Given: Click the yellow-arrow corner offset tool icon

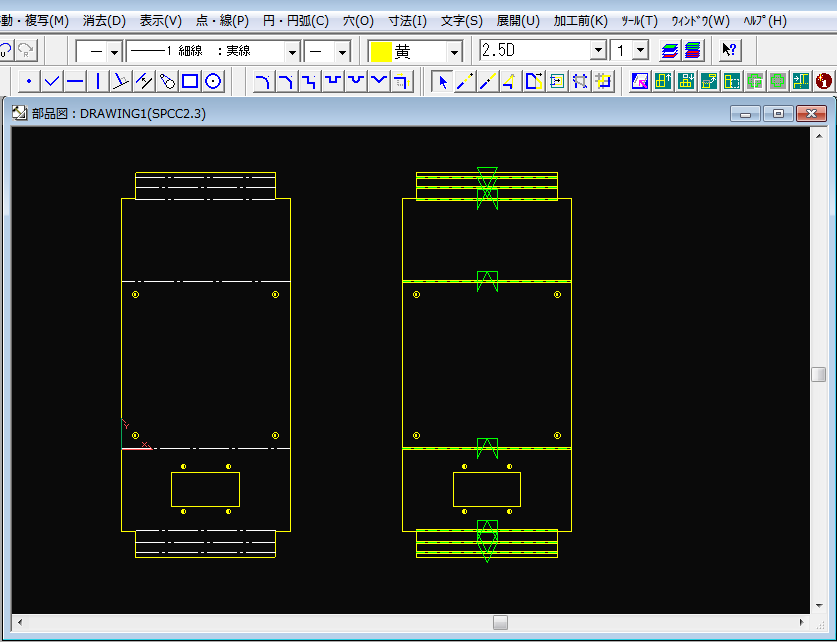Looking at the screenshot, I should coord(401,82).
